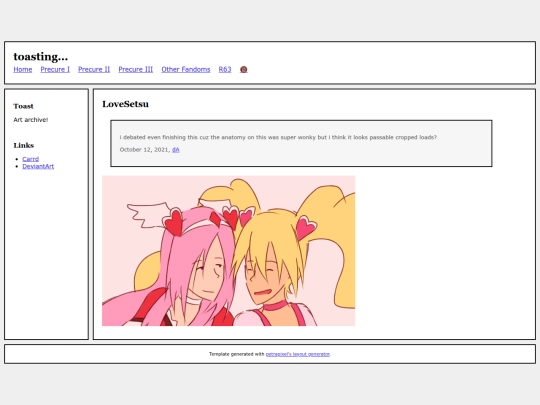Screen dimensions: 540x405
Task: Navigate to Other Fandoms
Action: (186, 70)
